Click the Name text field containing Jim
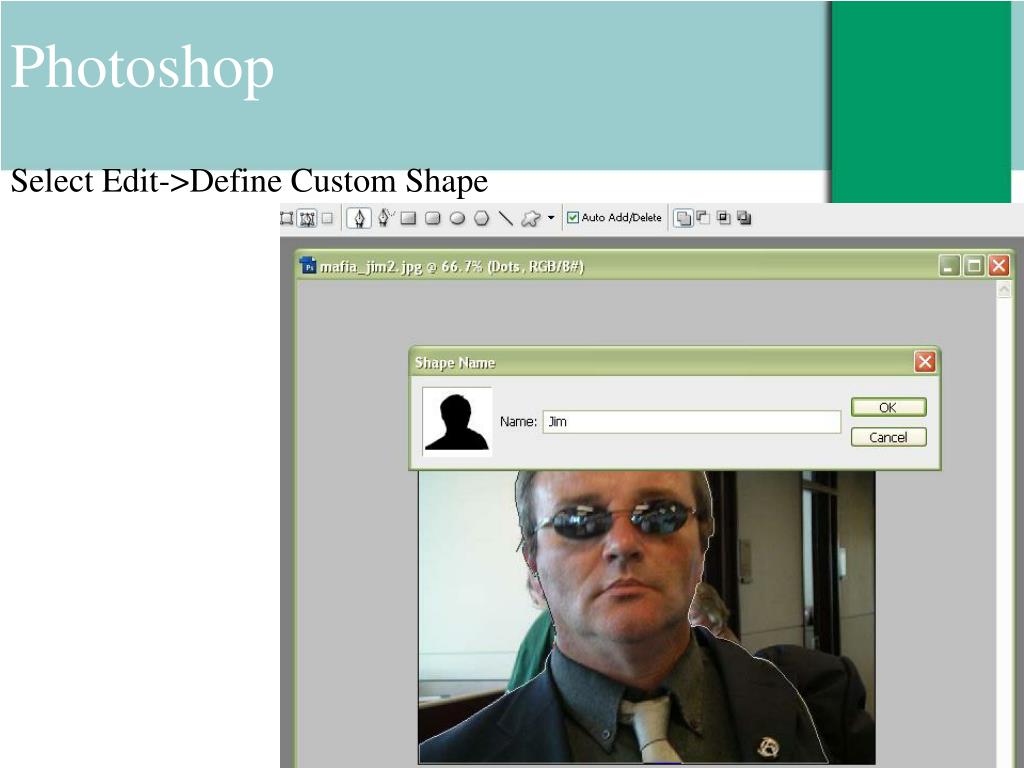 click(x=692, y=422)
